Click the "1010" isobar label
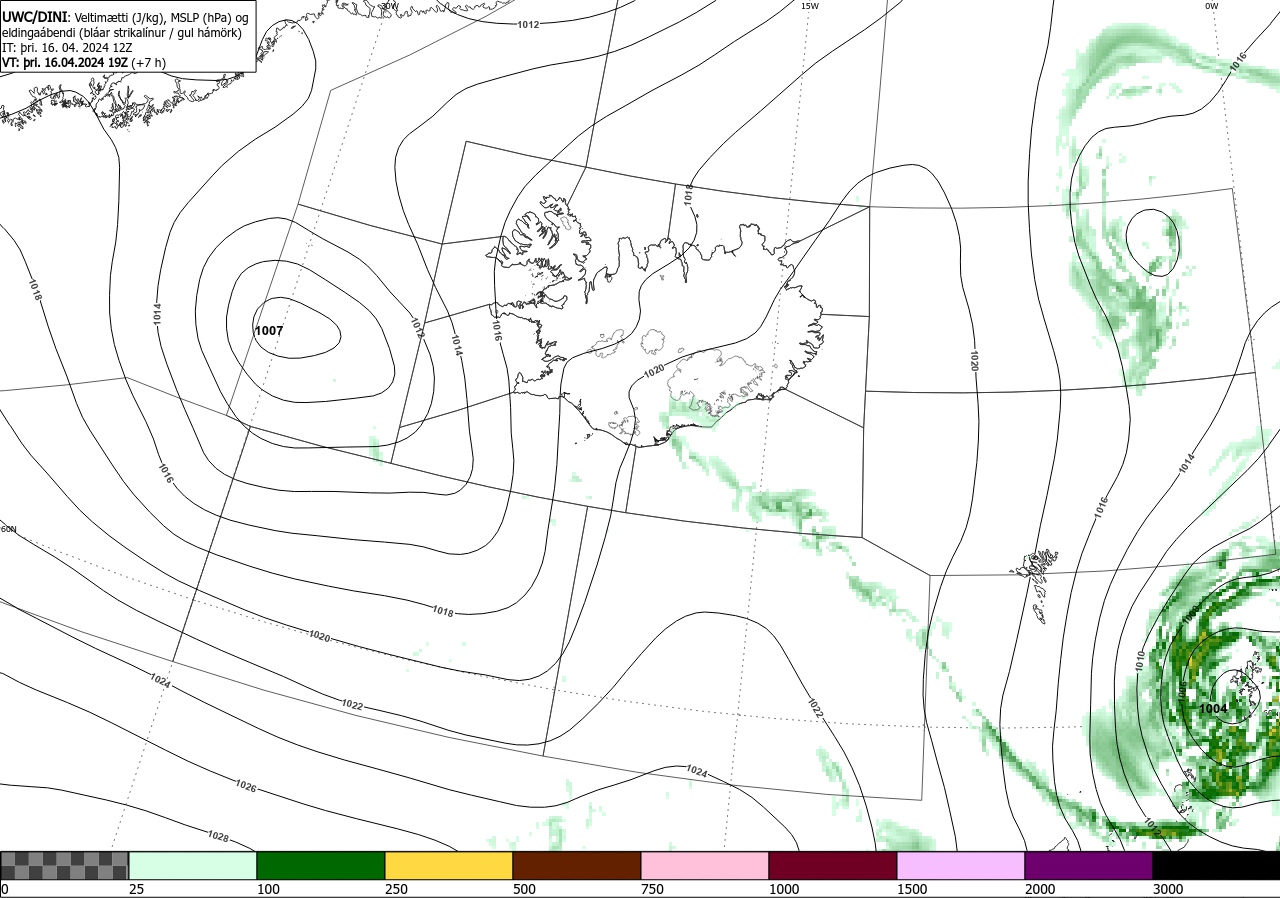 tap(1140, 660)
